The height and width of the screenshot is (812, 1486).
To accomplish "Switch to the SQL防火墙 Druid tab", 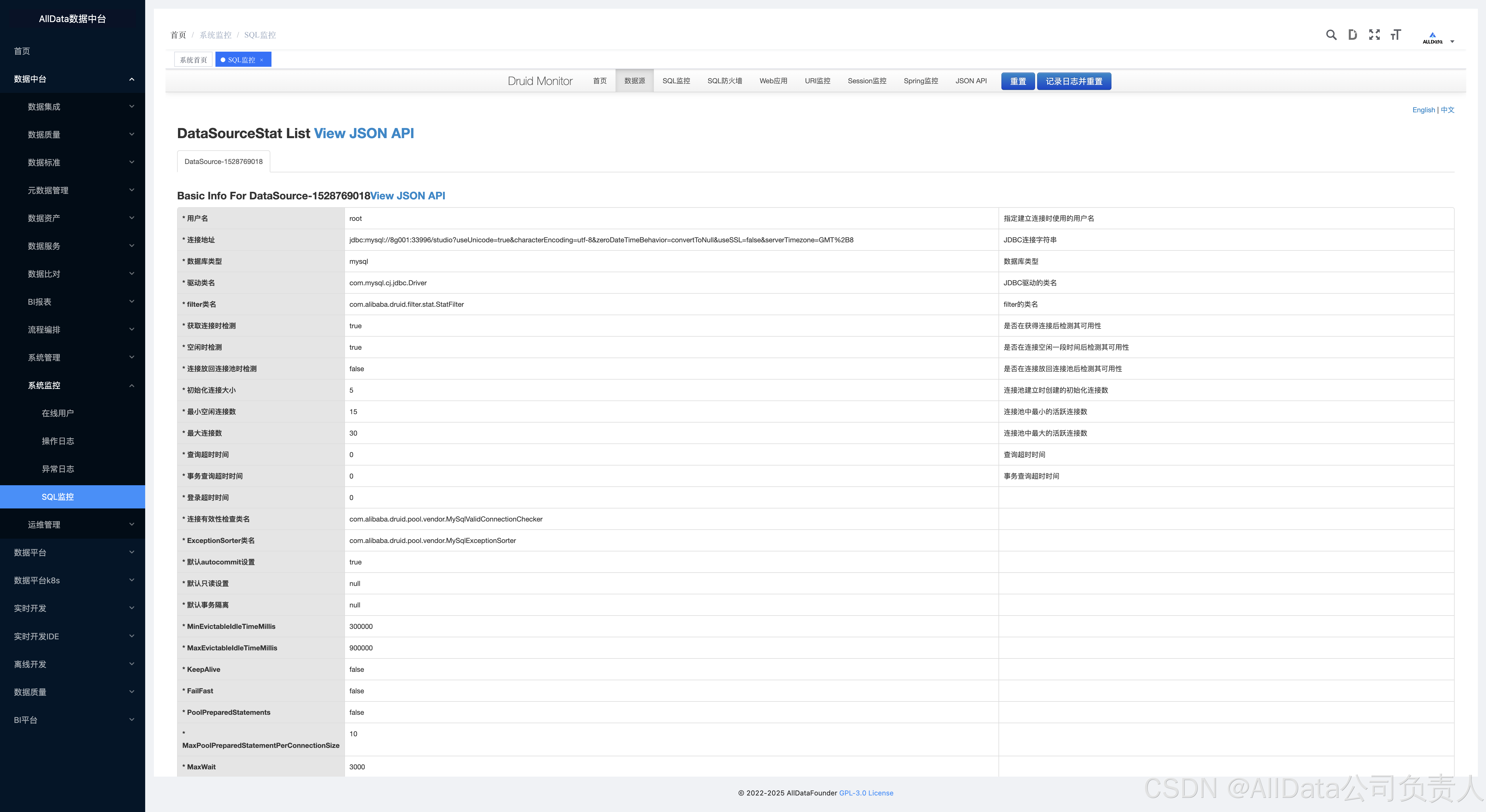I will pyautogui.click(x=724, y=81).
